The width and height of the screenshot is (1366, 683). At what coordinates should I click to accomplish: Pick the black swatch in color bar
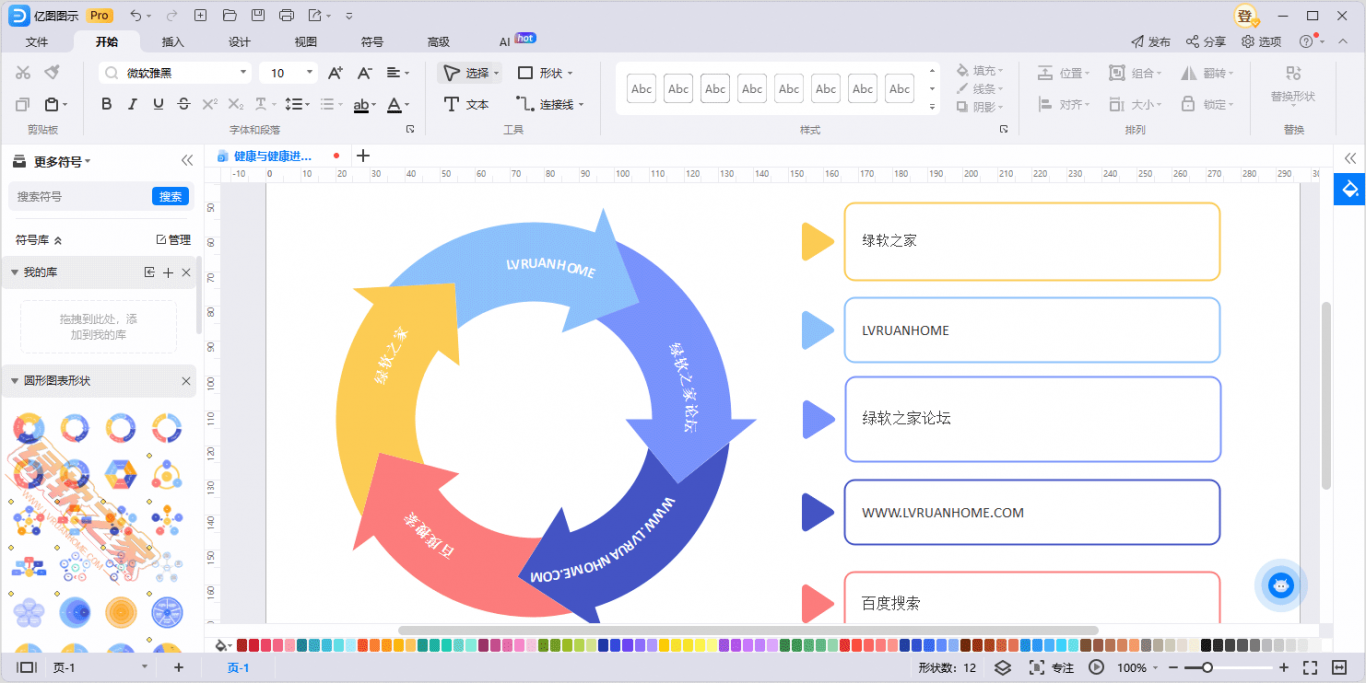pyautogui.click(x=1207, y=645)
